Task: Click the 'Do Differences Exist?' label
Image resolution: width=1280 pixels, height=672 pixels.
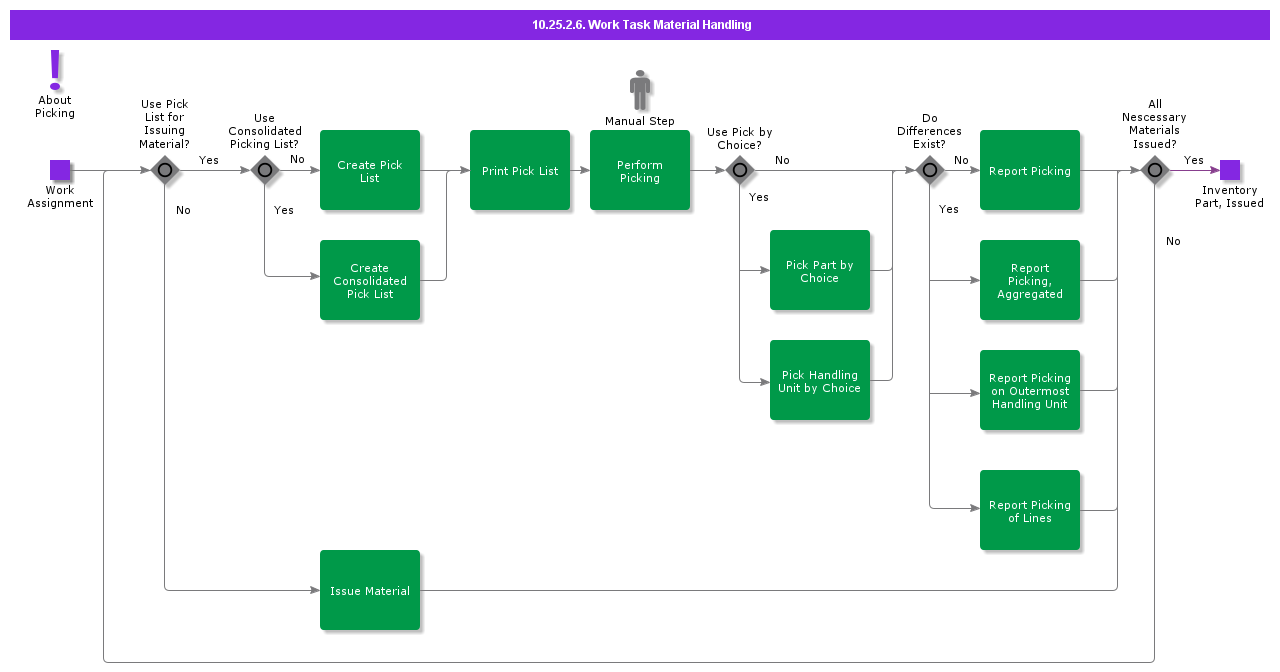Action: pos(930,131)
